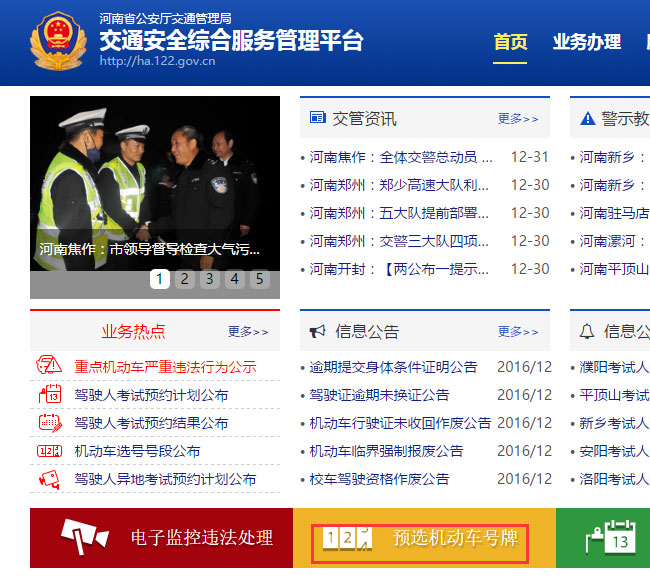Click the http://ha.122.gov.cn URL text
650x588 pixels.
[158, 61]
